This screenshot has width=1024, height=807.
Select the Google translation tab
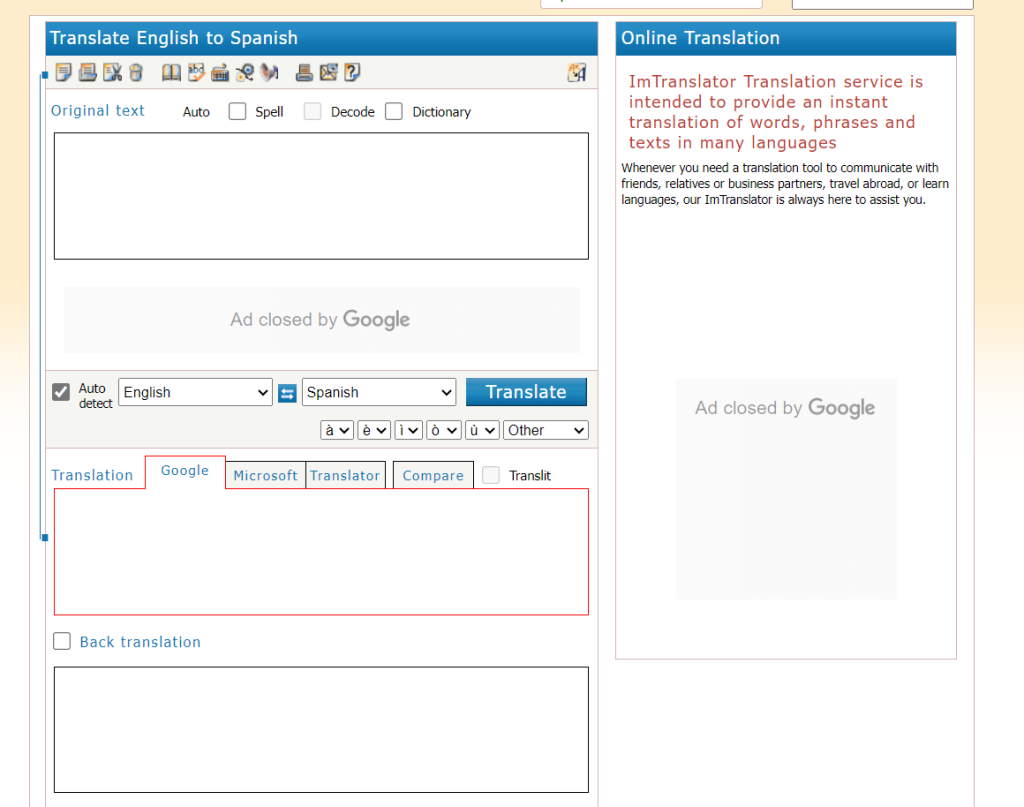tap(185, 471)
